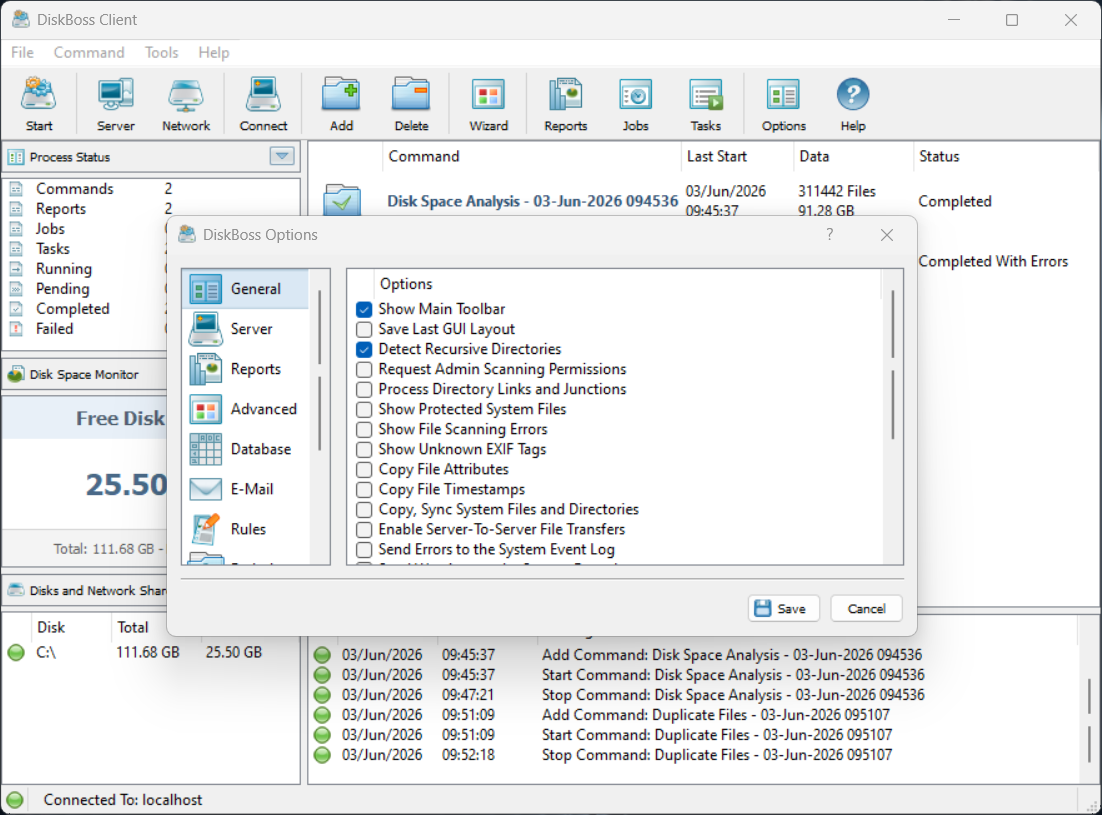The width and height of the screenshot is (1102, 815).
Task: Select the Rules category in Options dialog
Action: click(245, 529)
